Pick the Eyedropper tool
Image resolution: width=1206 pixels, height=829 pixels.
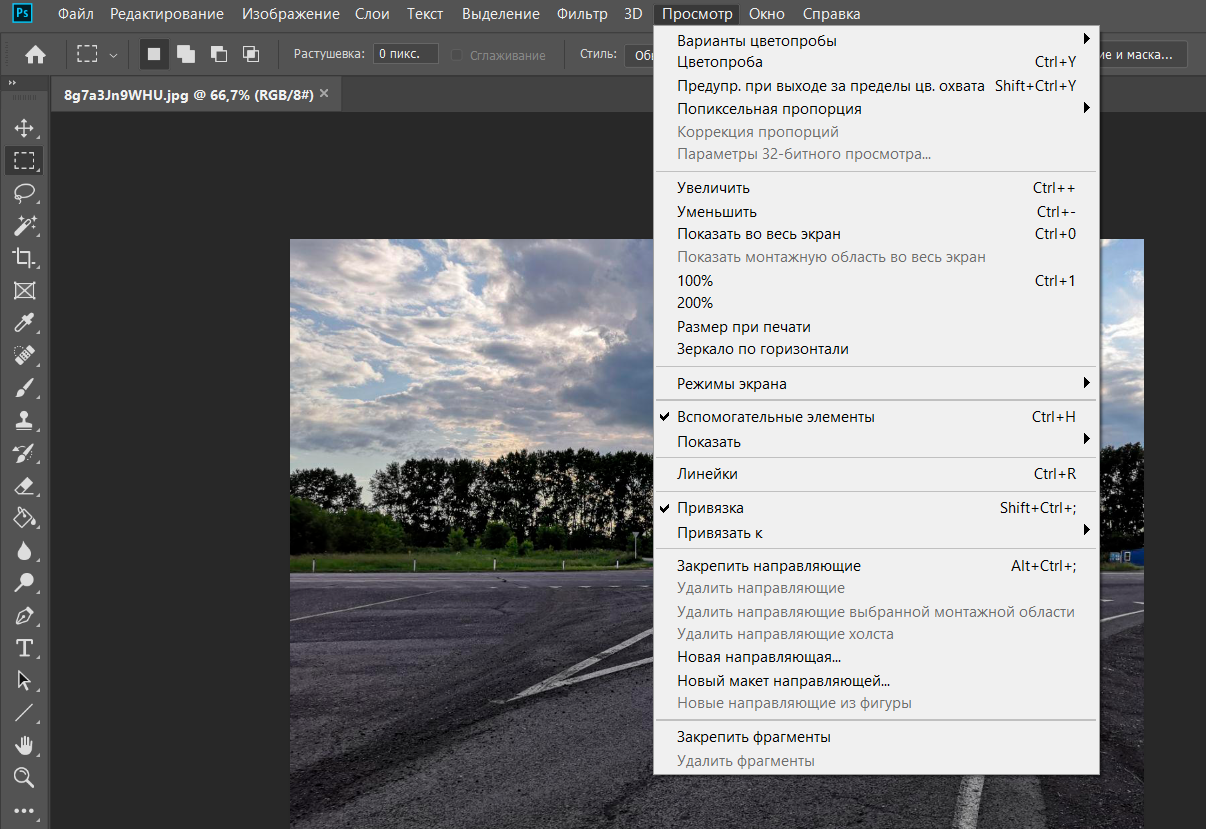click(x=24, y=323)
